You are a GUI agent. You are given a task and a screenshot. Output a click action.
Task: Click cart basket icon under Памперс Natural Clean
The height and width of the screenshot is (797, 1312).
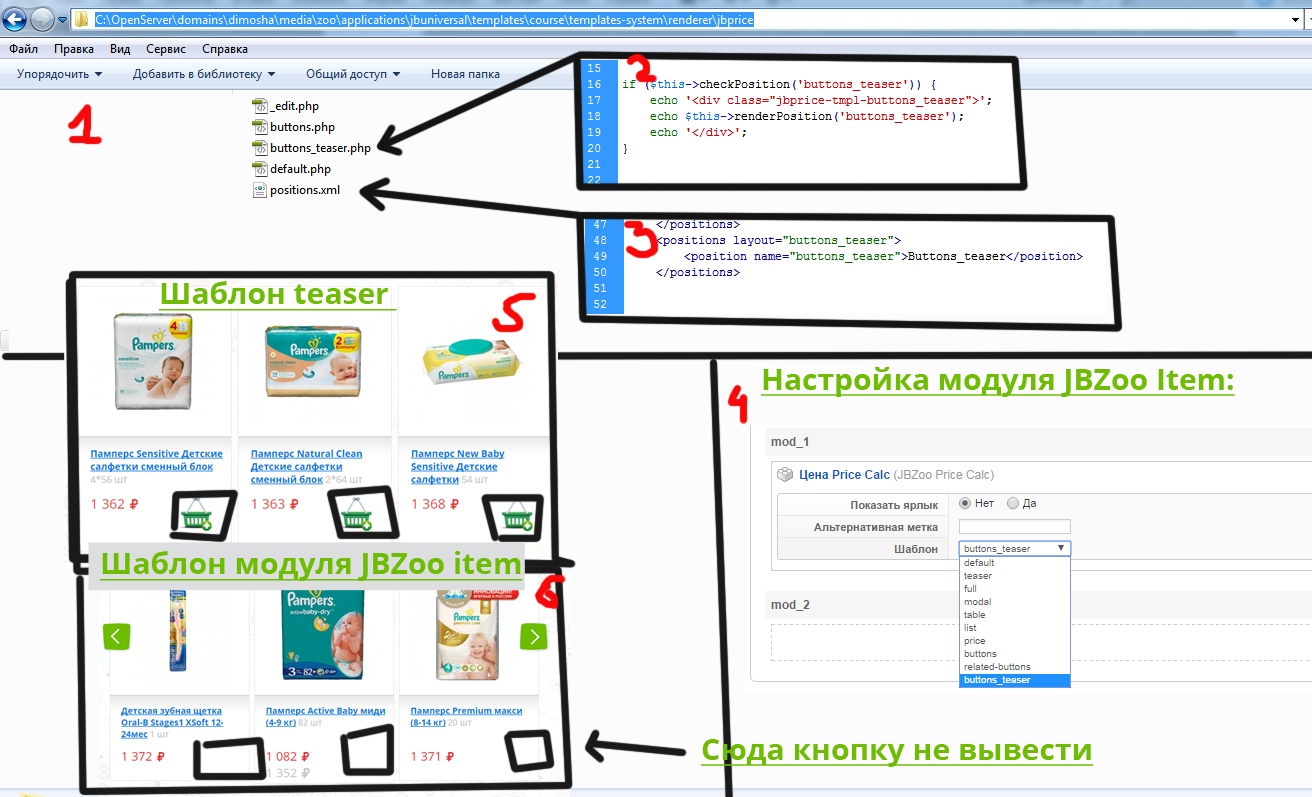coord(355,515)
